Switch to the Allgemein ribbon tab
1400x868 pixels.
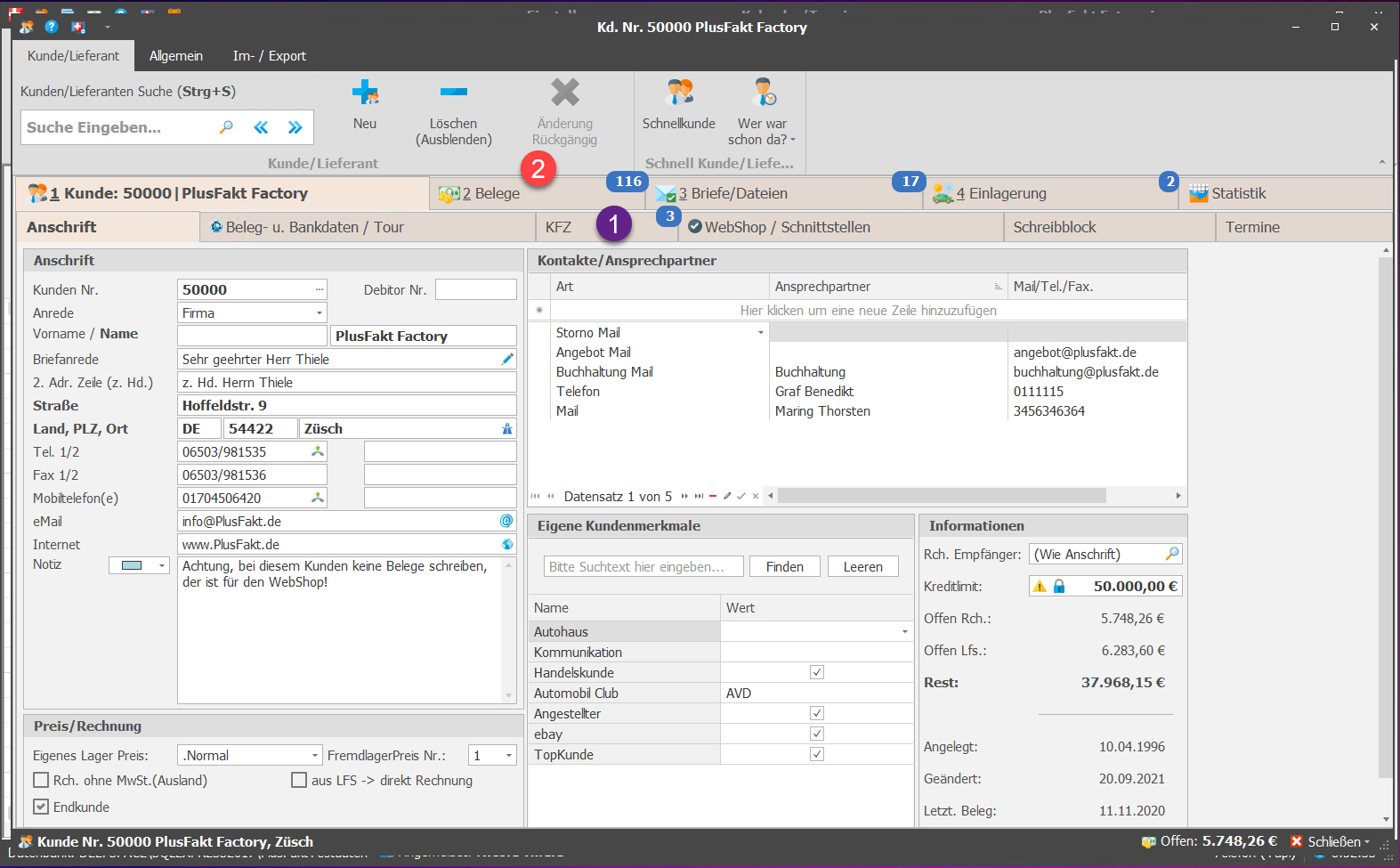click(x=176, y=55)
